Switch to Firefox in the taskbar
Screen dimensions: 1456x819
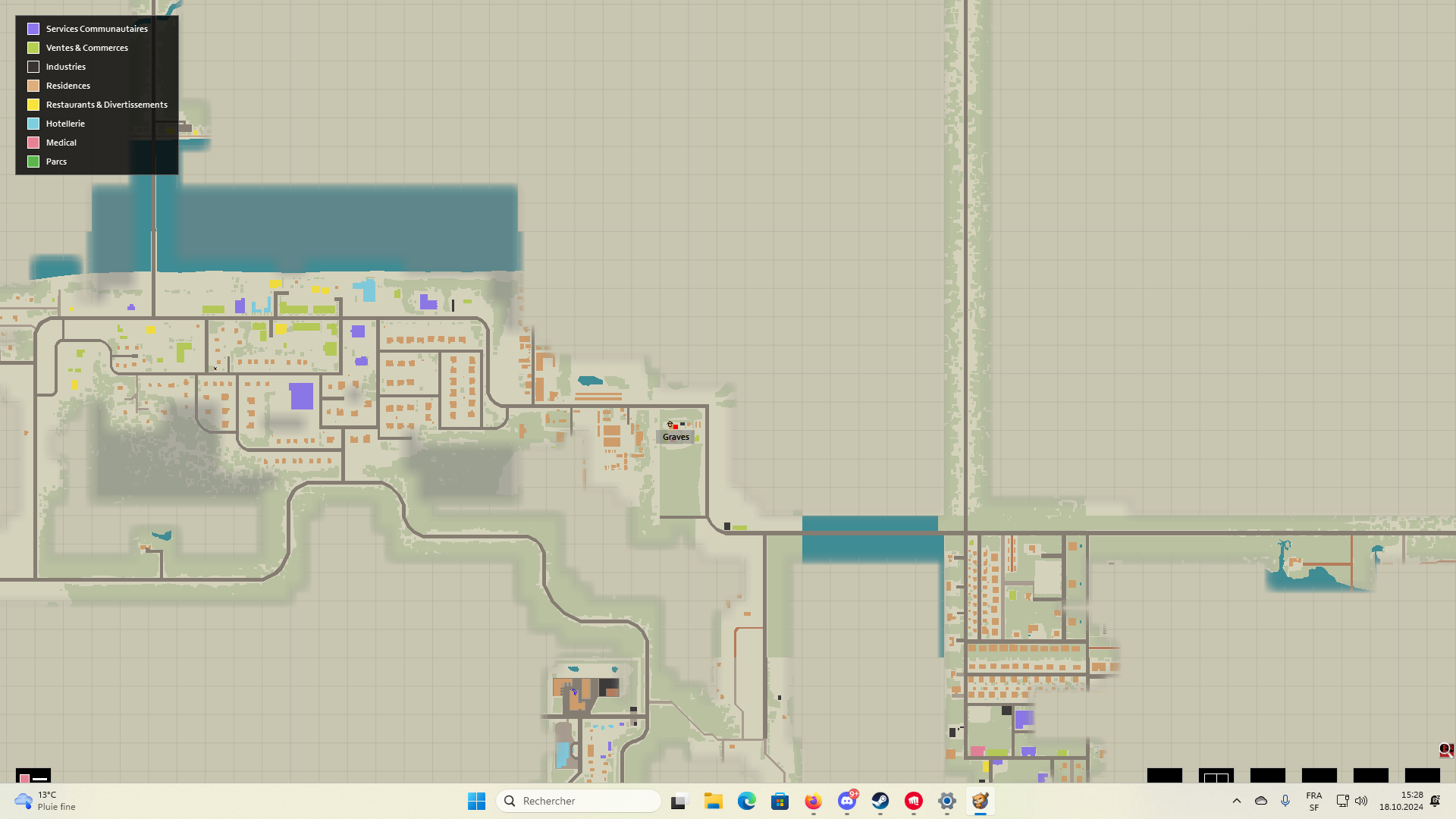click(813, 801)
